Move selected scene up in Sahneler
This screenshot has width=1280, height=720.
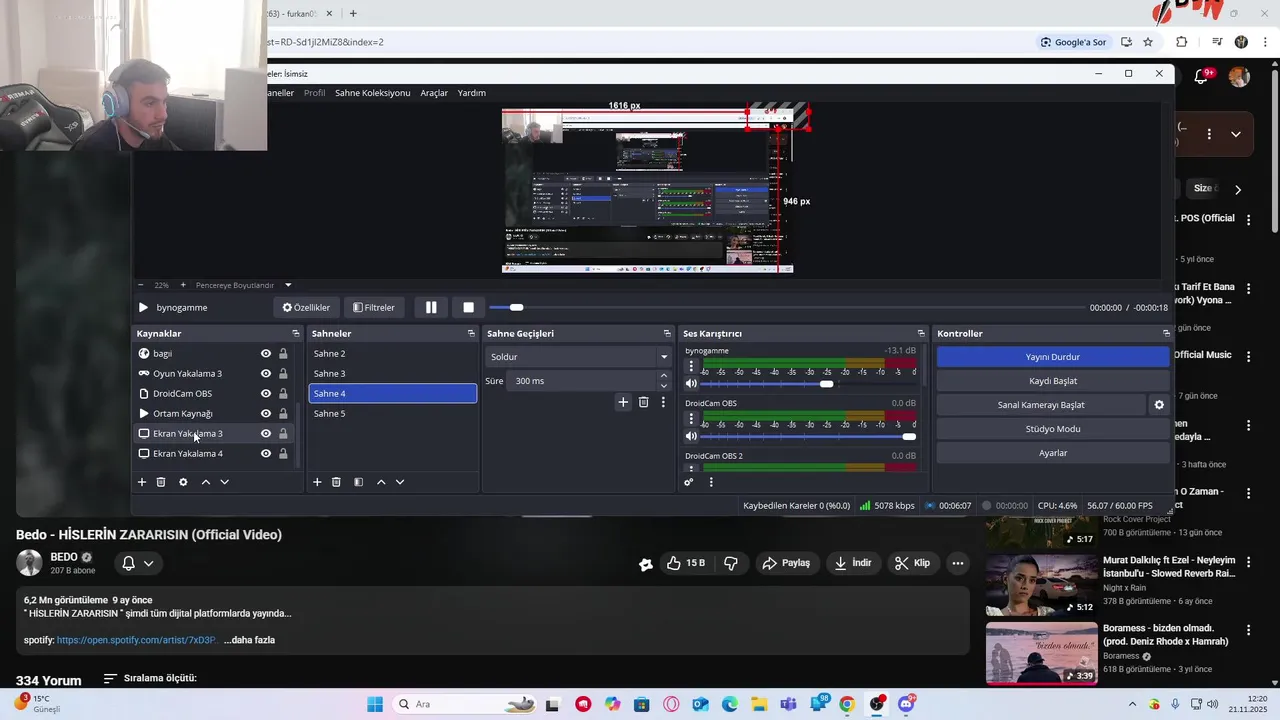tap(381, 482)
